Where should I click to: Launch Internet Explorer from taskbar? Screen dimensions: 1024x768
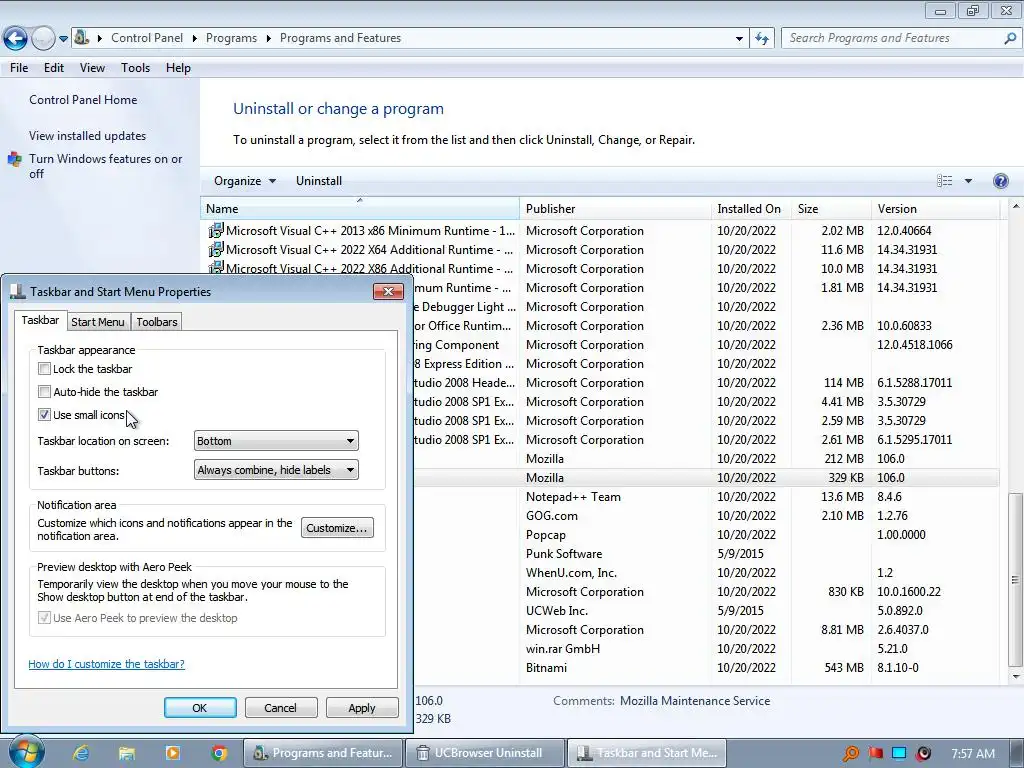coord(81,753)
